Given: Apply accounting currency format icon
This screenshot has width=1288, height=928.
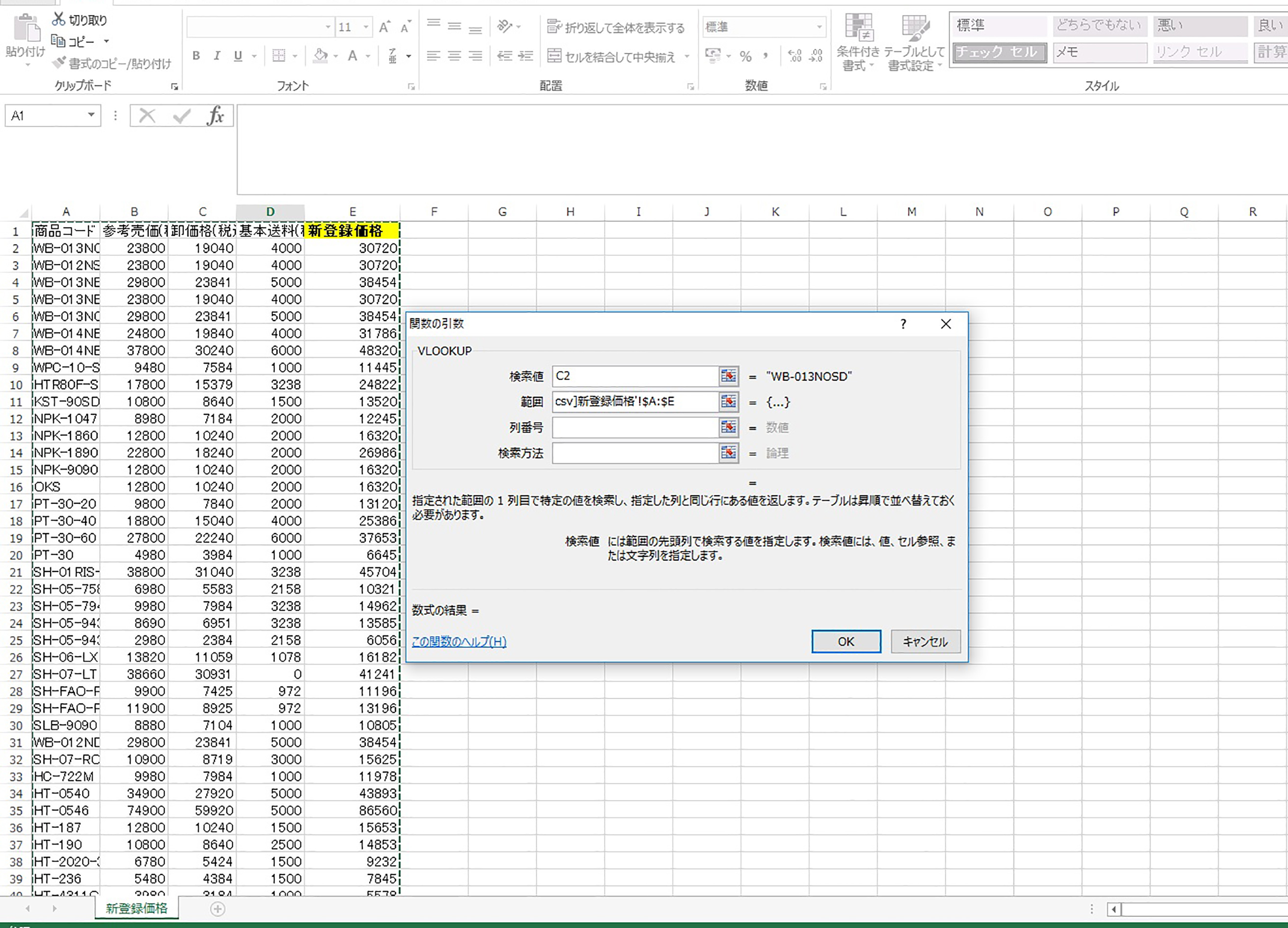Looking at the screenshot, I should (x=713, y=55).
